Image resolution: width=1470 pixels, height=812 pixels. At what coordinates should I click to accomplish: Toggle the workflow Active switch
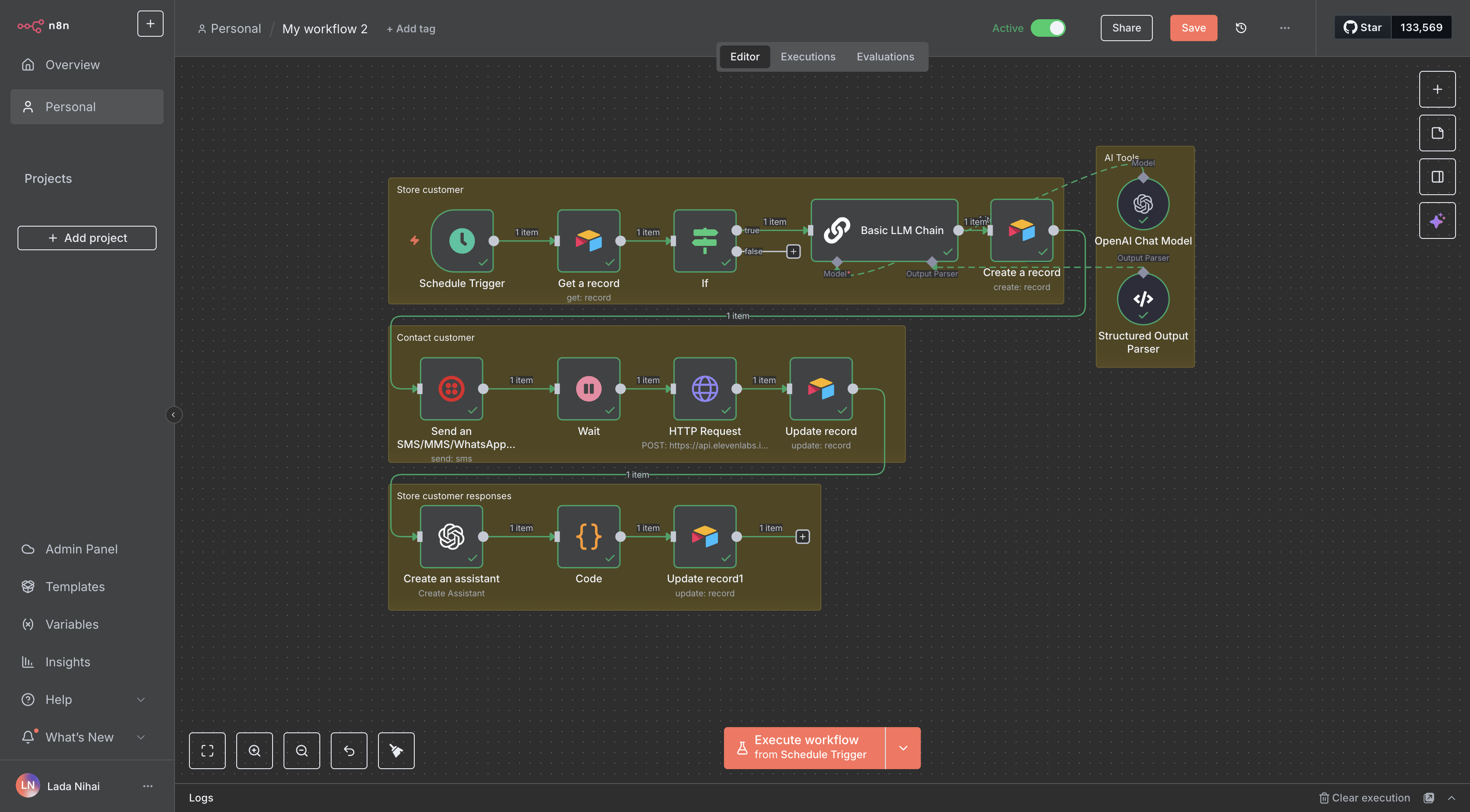click(1048, 28)
